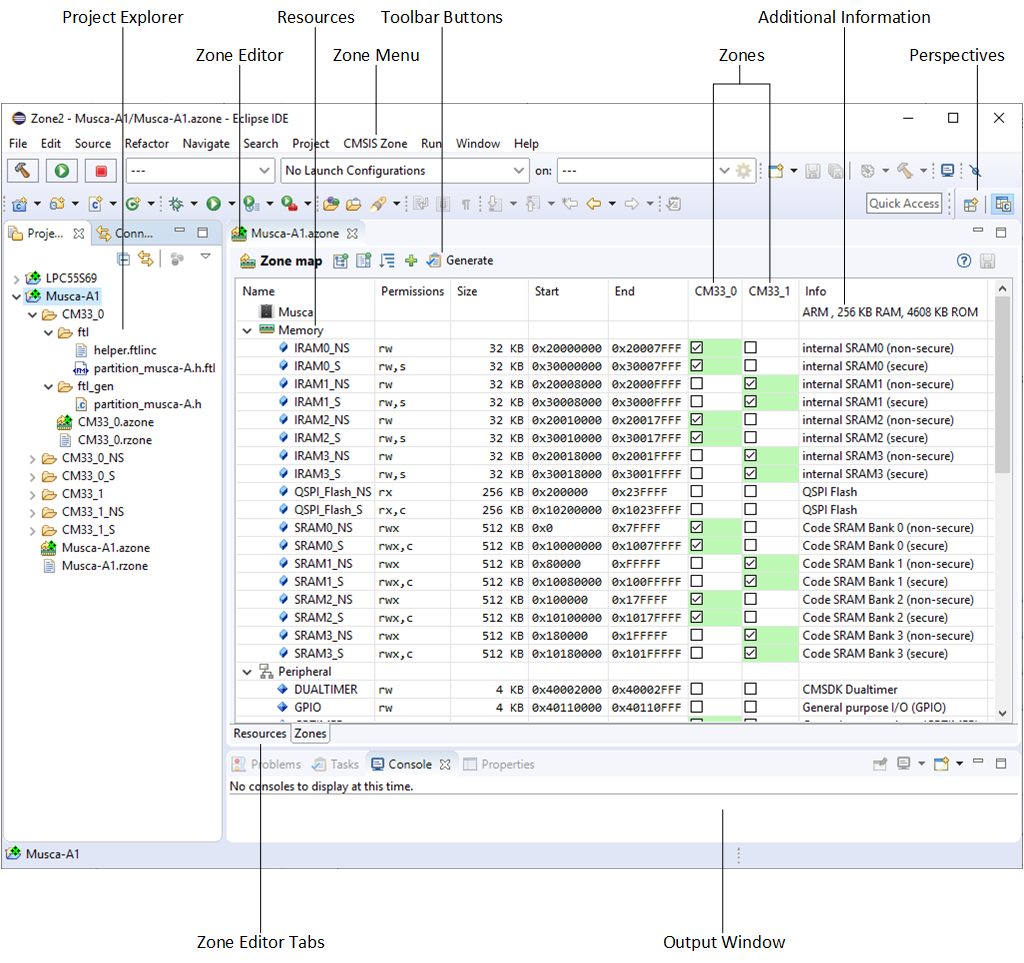This screenshot has width=1024, height=963.
Task: Click the Generate button
Action: click(x=460, y=261)
